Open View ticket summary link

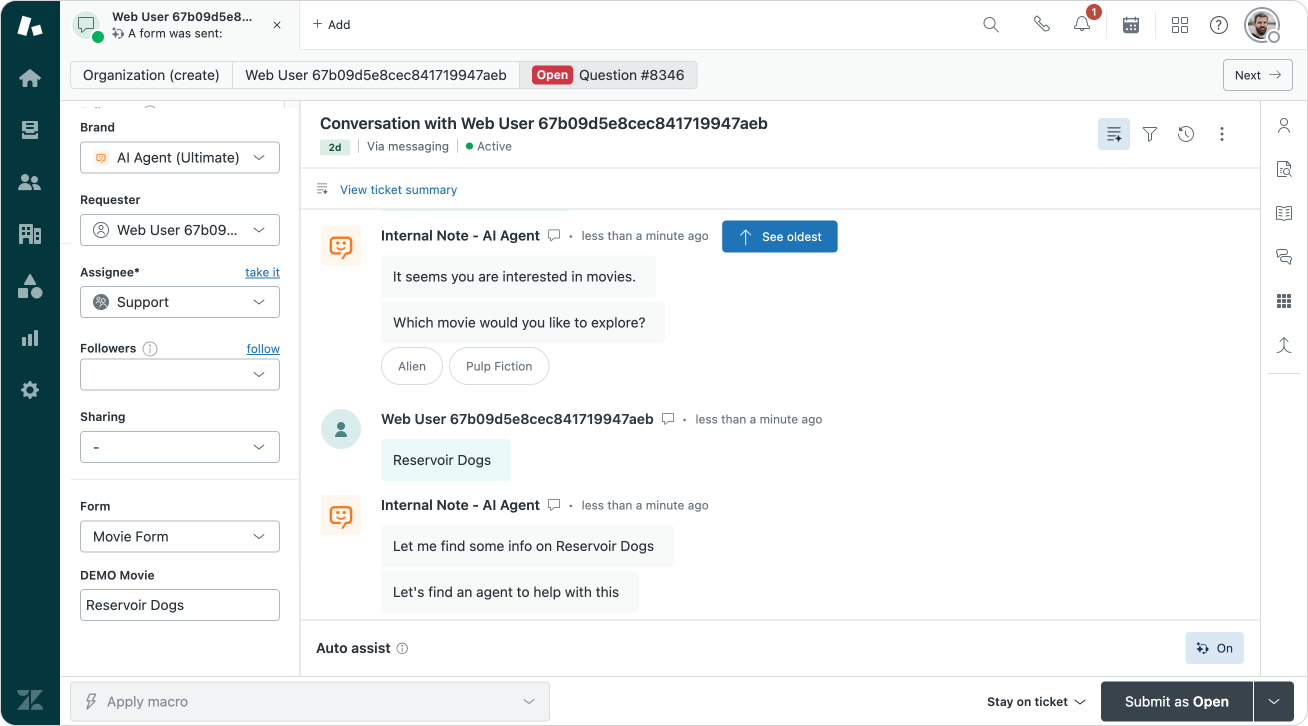click(x=398, y=189)
